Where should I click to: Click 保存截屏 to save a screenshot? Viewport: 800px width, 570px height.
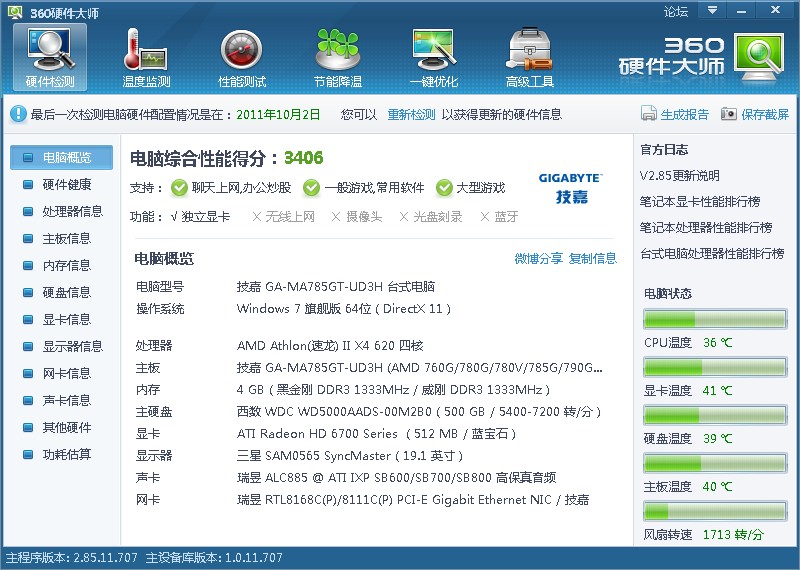pos(756,114)
